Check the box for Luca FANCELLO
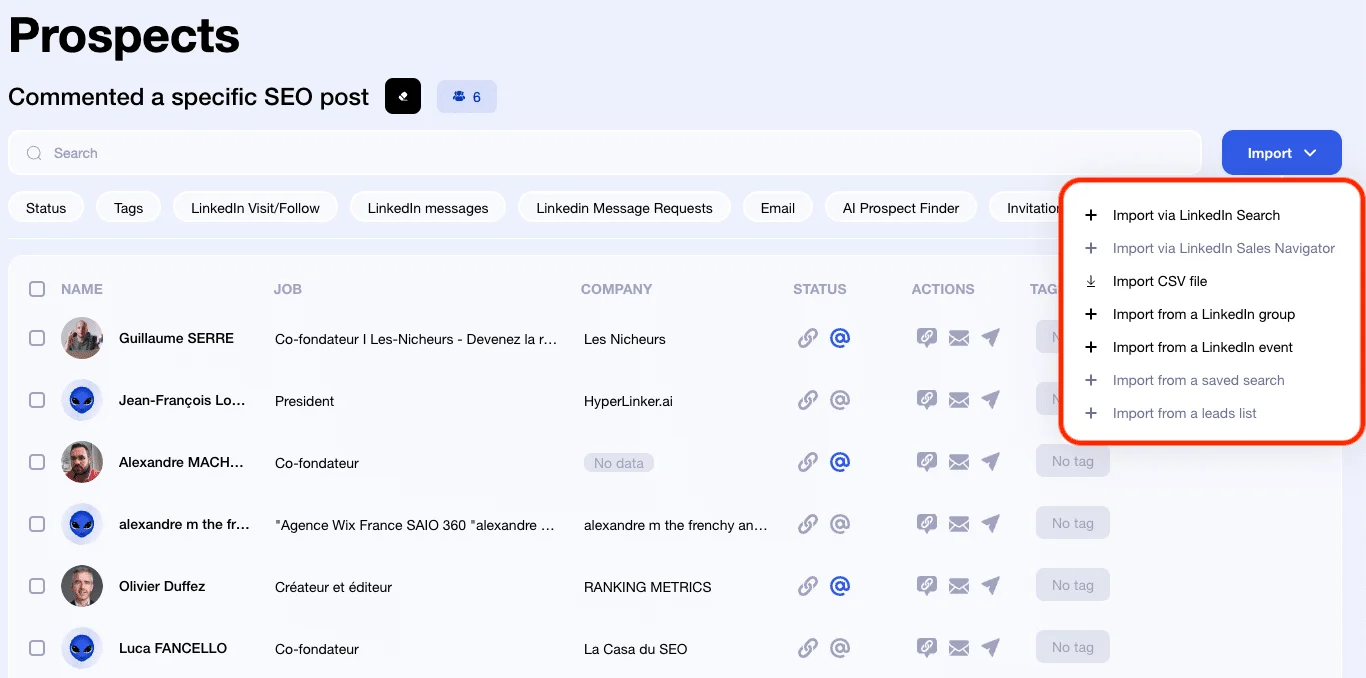The width and height of the screenshot is (1366, 678). 37,648
